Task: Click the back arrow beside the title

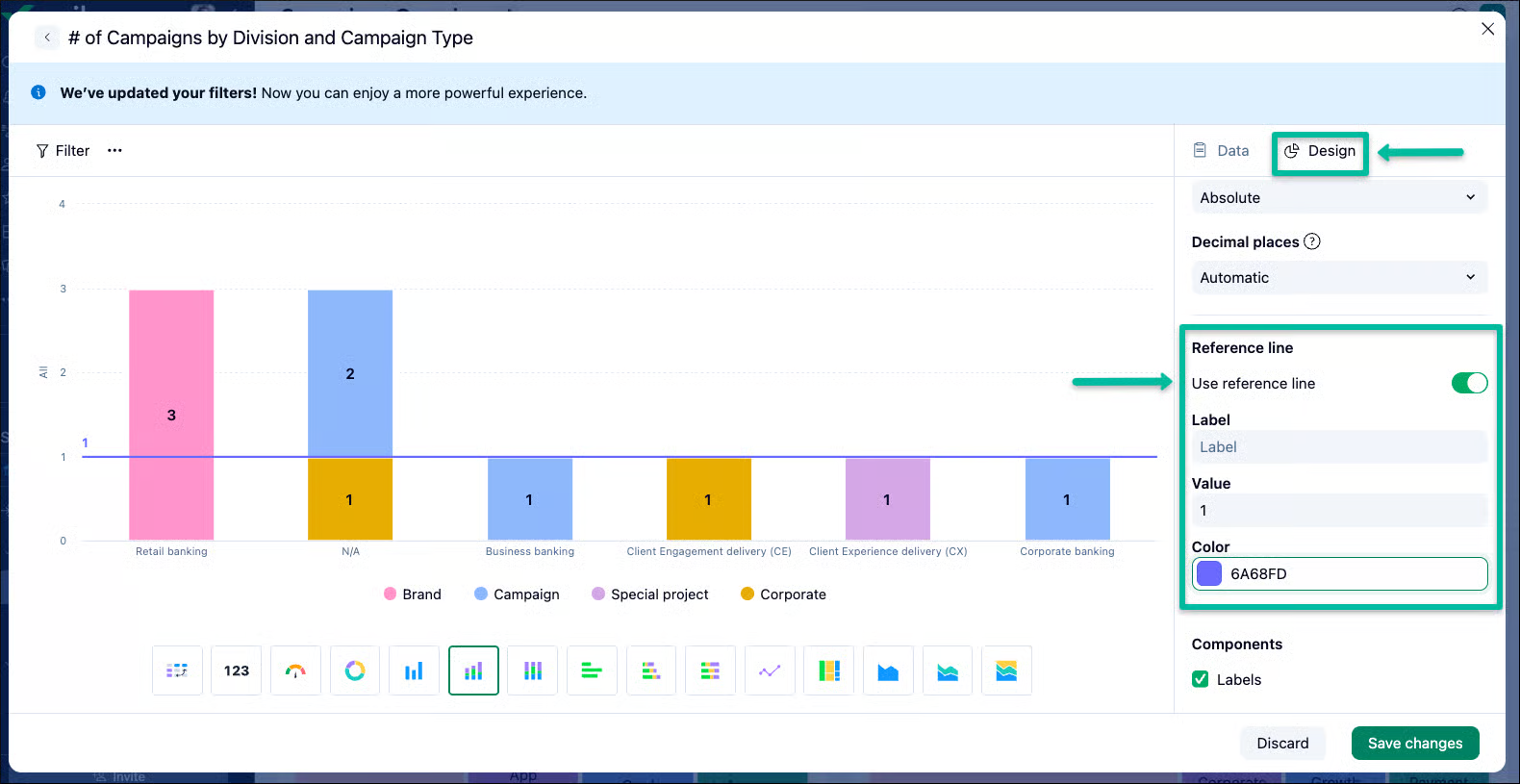Action: coord(47,38)
